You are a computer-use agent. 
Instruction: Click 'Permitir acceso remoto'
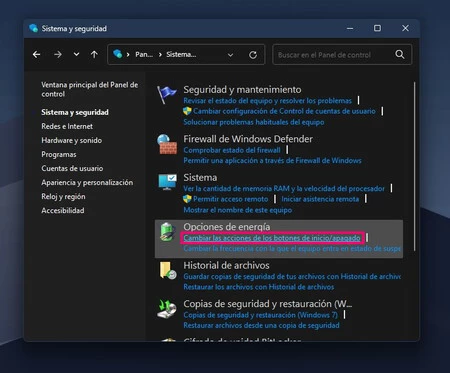click(x=230, y=199)
